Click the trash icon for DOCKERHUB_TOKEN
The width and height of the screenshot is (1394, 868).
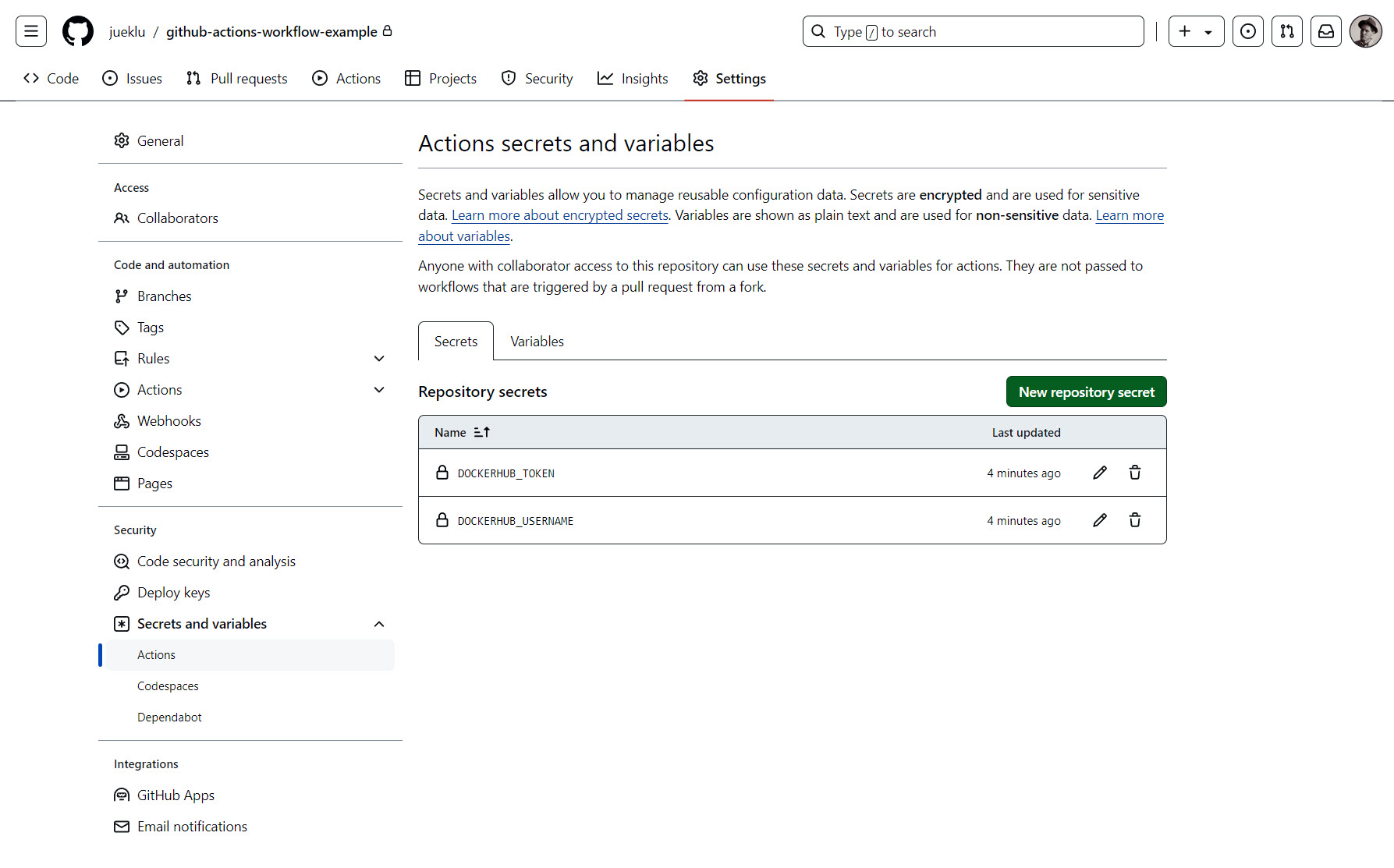pos(1135,473)
